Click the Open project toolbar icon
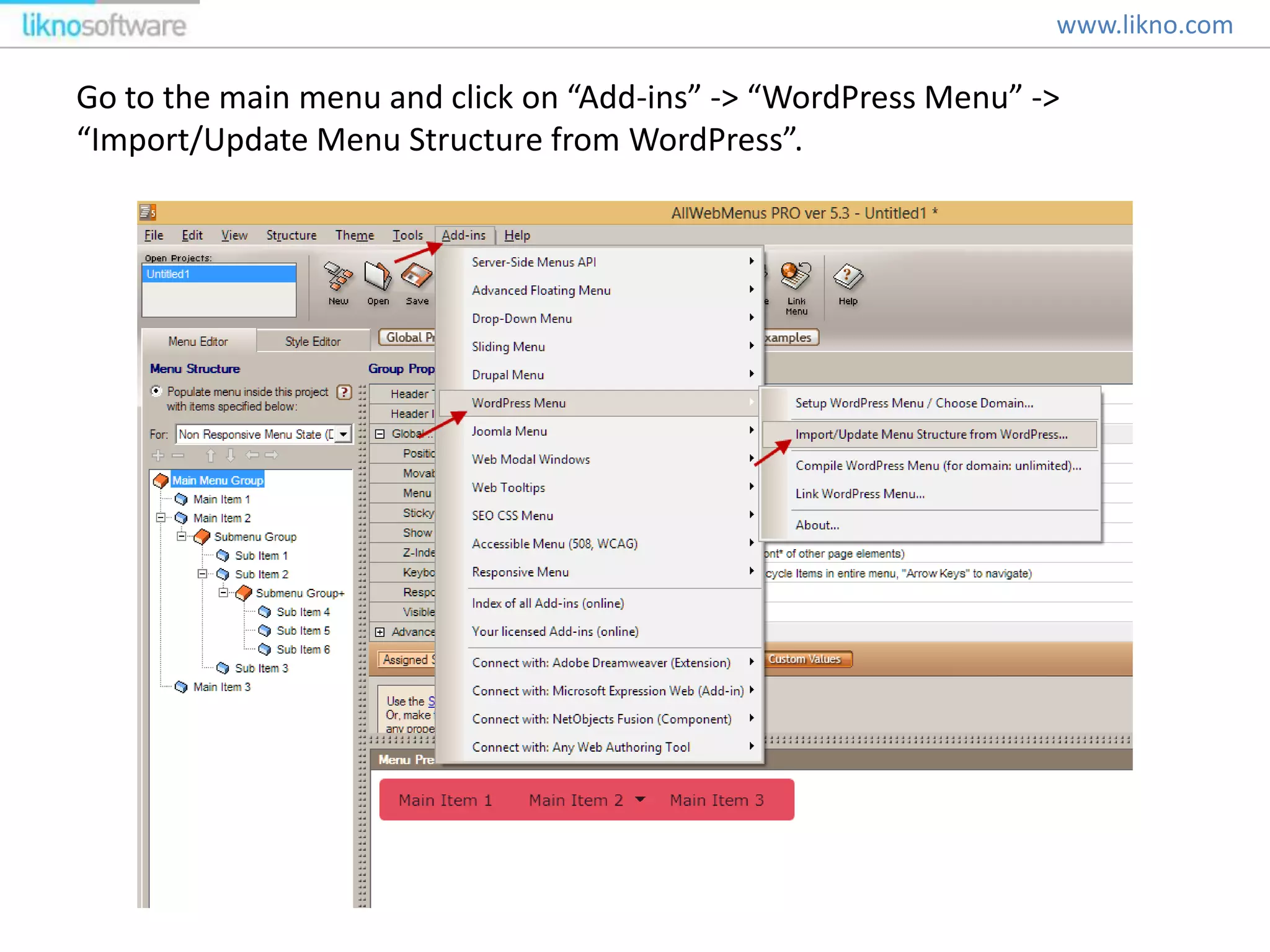 378,276
